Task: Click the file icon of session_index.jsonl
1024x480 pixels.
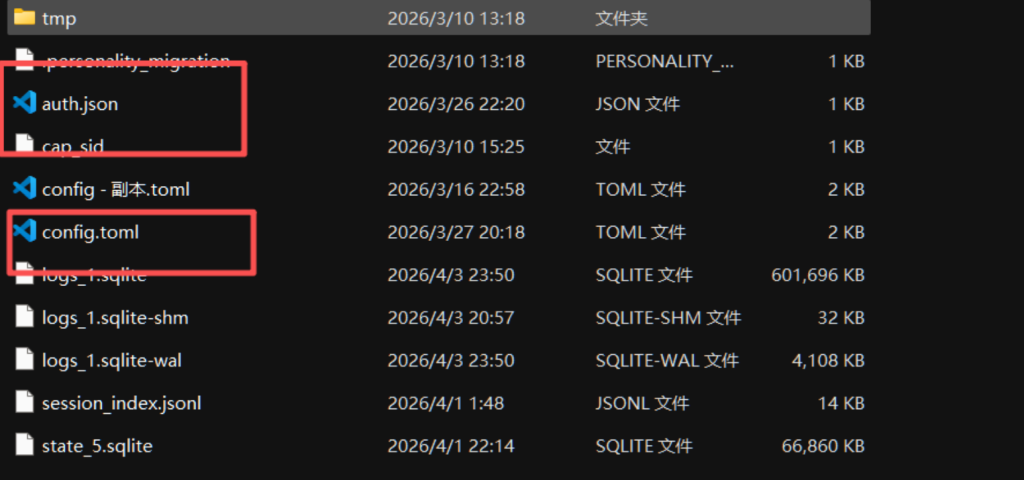Action: (24, 403)
